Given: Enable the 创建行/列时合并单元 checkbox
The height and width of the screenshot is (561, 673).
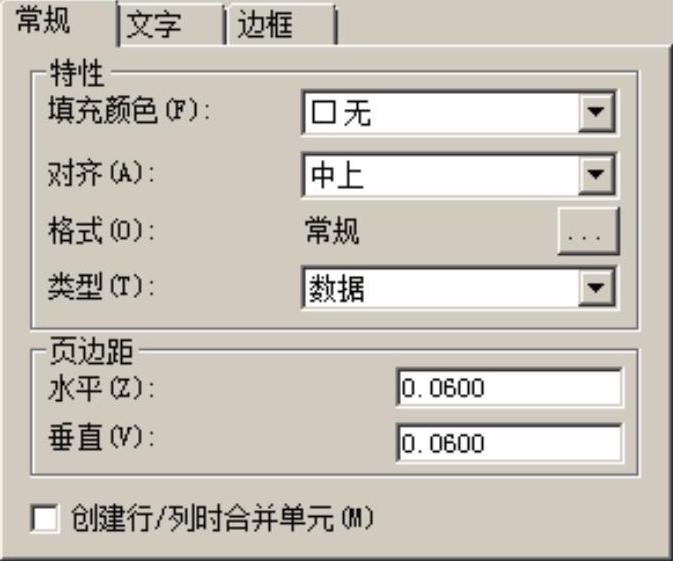Looking at the screenshot, I should (x=45, y=519).
